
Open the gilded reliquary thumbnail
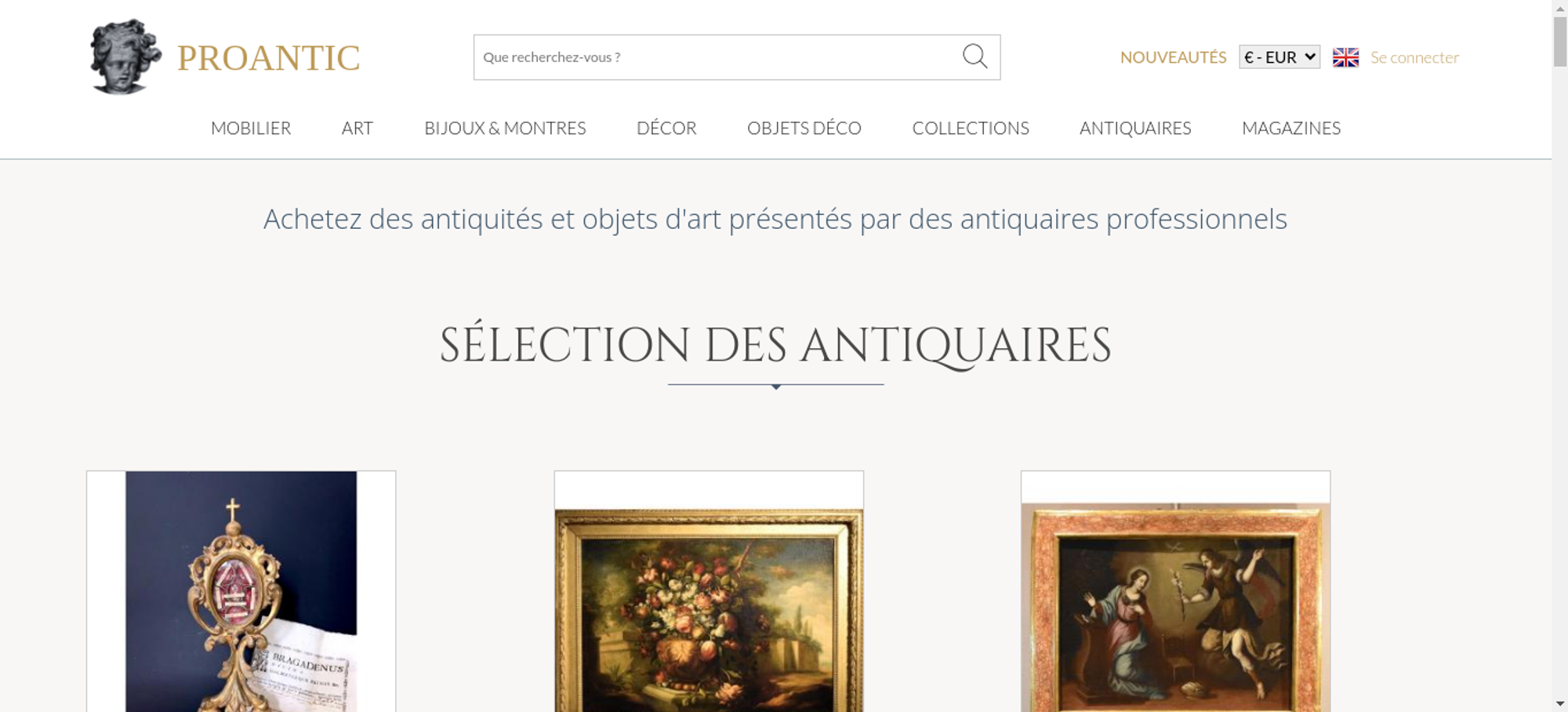[241, 591]
